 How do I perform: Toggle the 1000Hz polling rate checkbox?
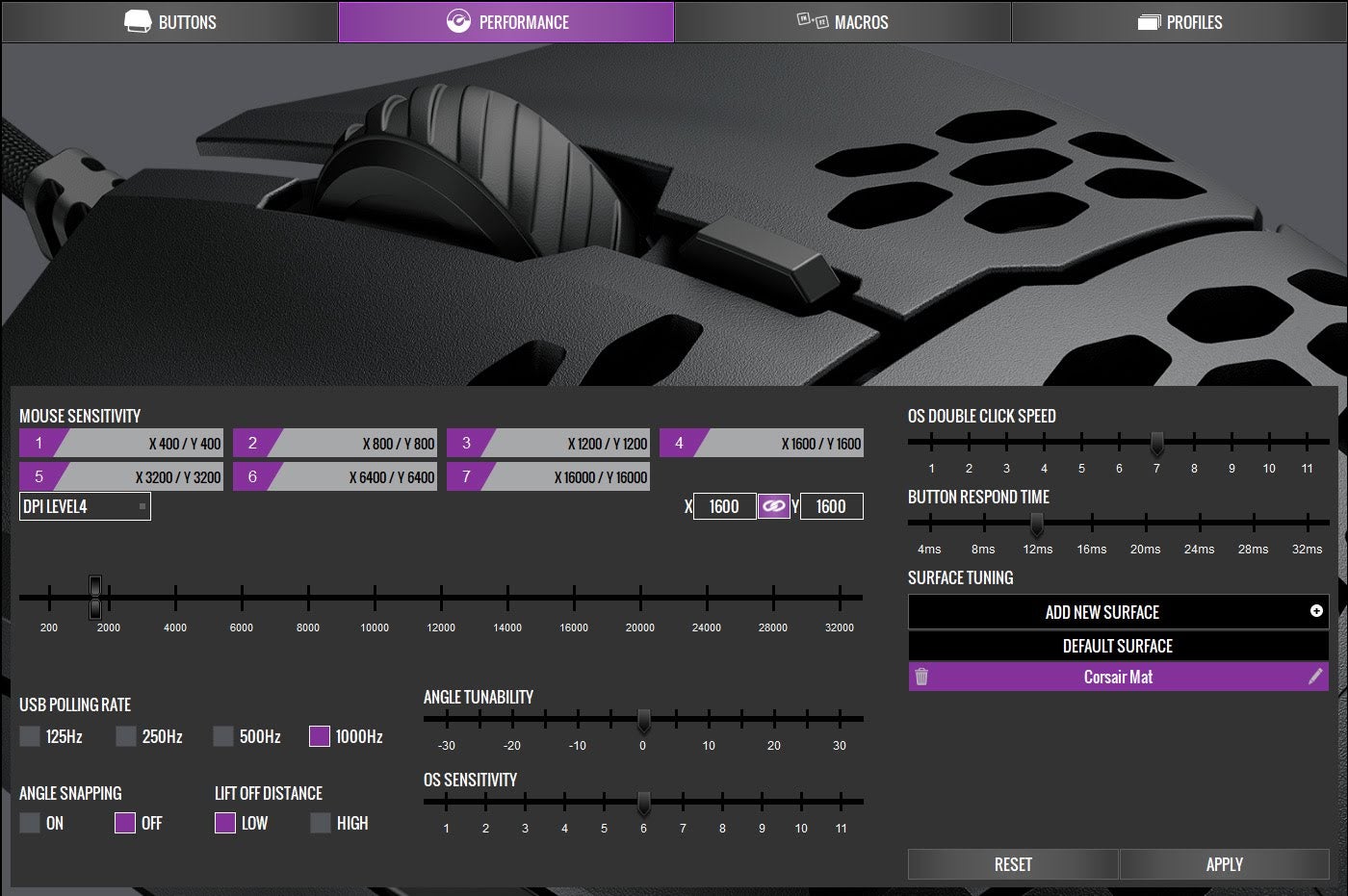click(320, 736)
